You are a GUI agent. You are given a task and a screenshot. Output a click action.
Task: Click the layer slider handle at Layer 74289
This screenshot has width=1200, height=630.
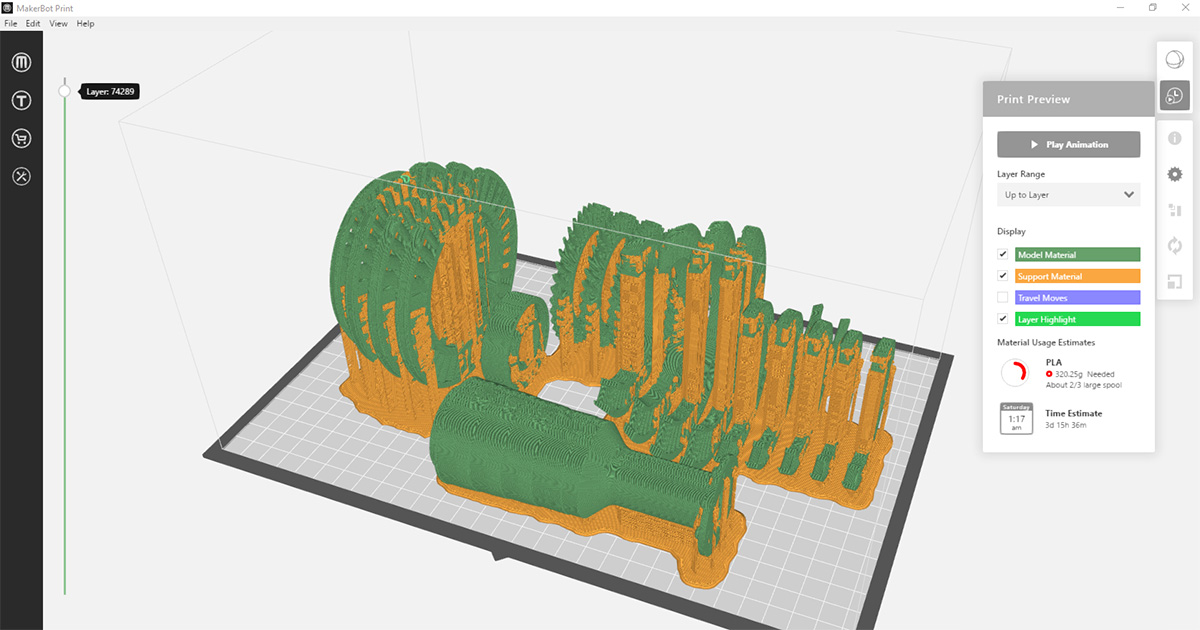tap(65, 91)
